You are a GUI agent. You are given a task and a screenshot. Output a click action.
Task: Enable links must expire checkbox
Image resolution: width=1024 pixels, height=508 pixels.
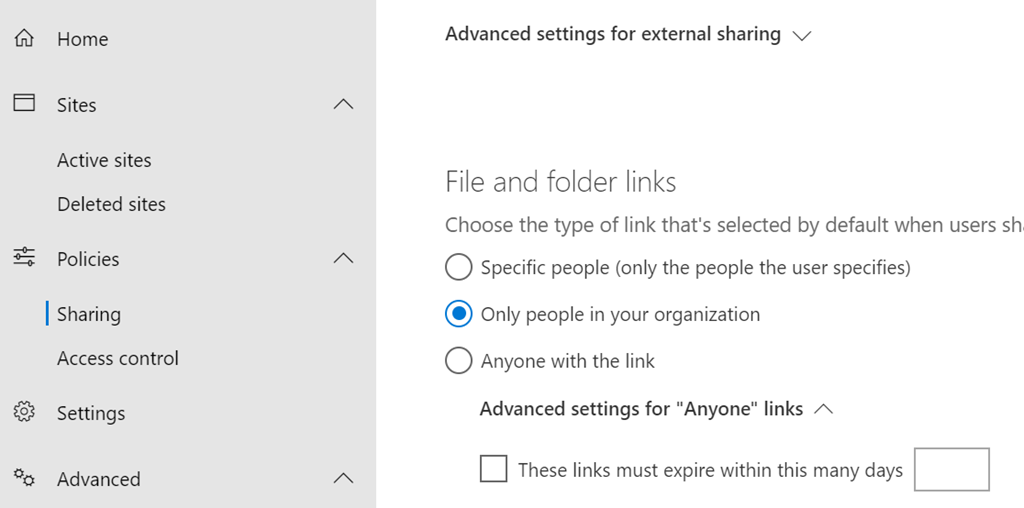click(493, 469)
